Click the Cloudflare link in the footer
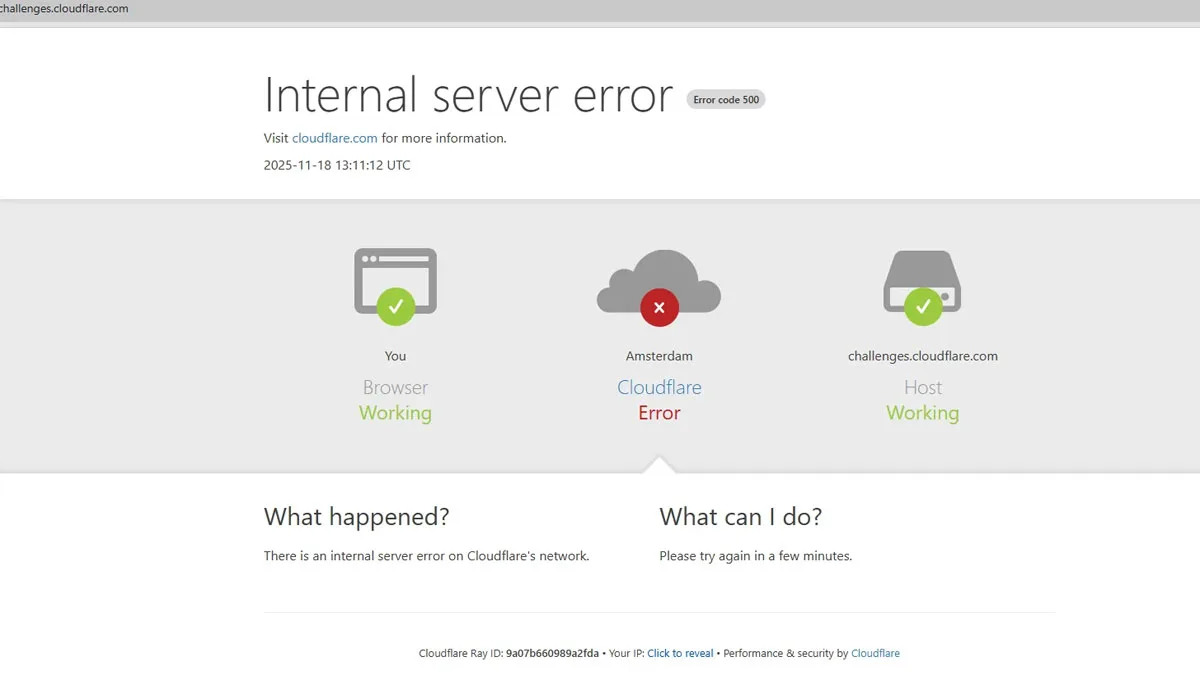Image resolution: width=1200 pixels, height=675 pixels. tap(875, 653)
